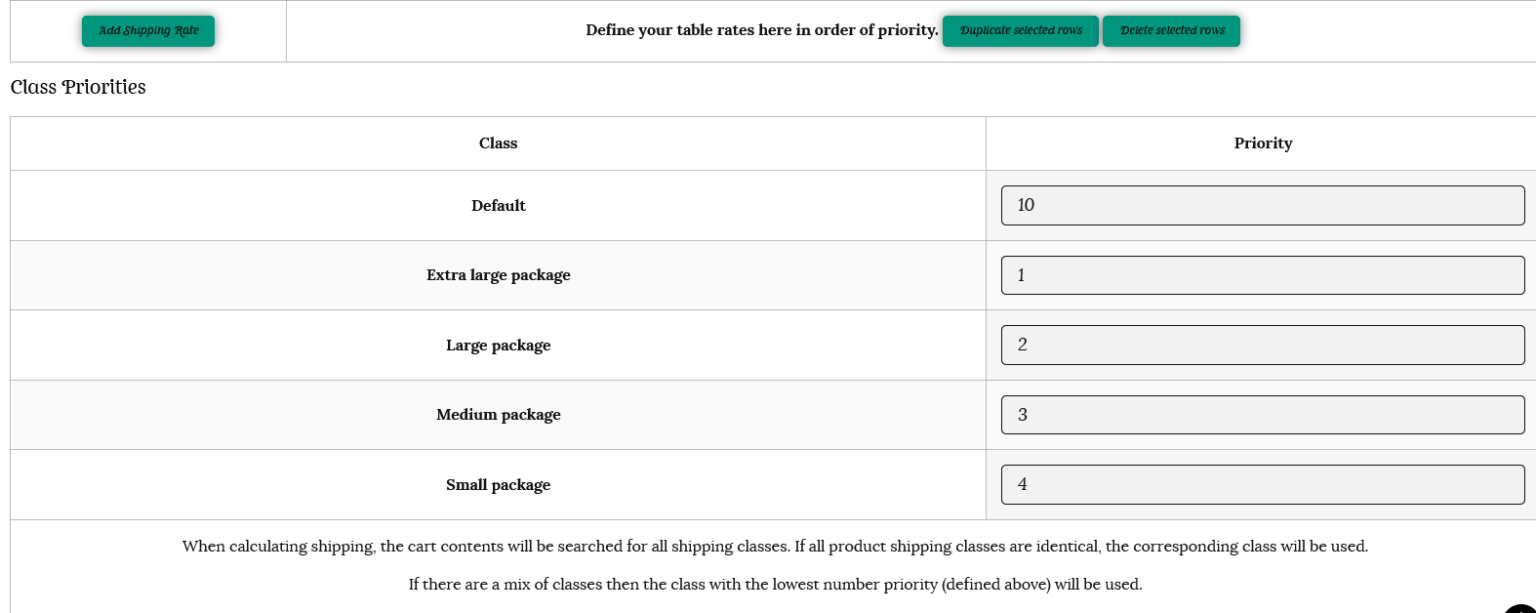The image size is (1536, 613).
Task: Click the 'Define your table rates' text
Action: pos(761,30)
